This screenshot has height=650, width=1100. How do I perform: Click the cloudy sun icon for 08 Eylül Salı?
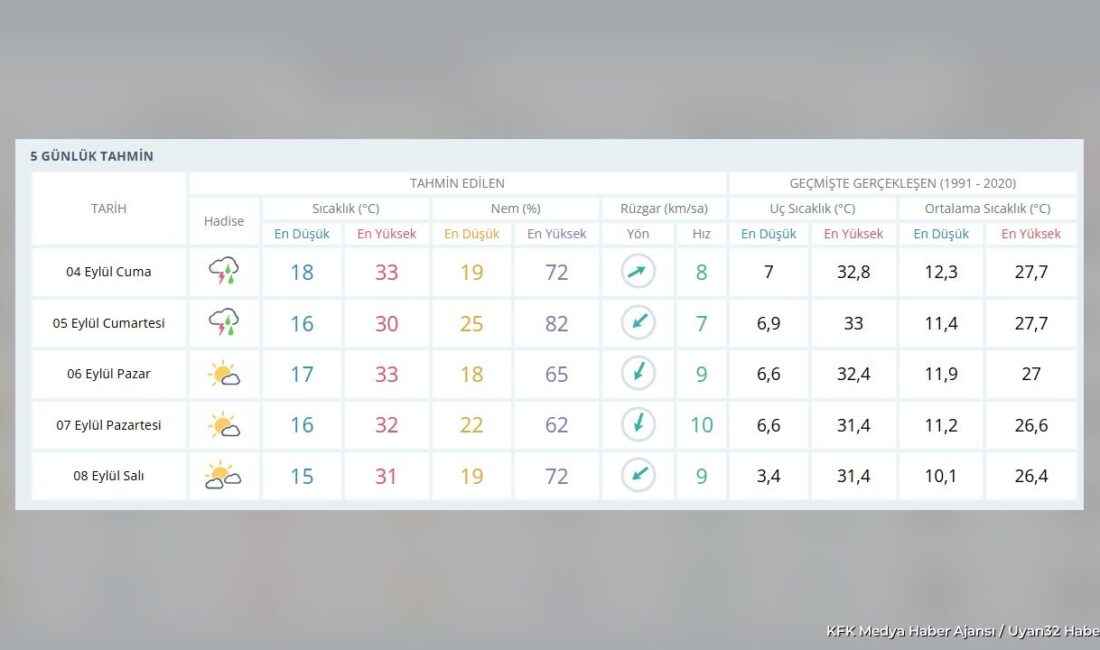pyautogui.click(x=223, y=475)
